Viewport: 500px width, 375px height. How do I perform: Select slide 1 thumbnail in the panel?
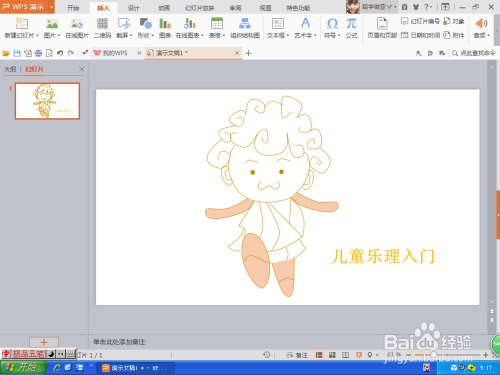point(47,101)
